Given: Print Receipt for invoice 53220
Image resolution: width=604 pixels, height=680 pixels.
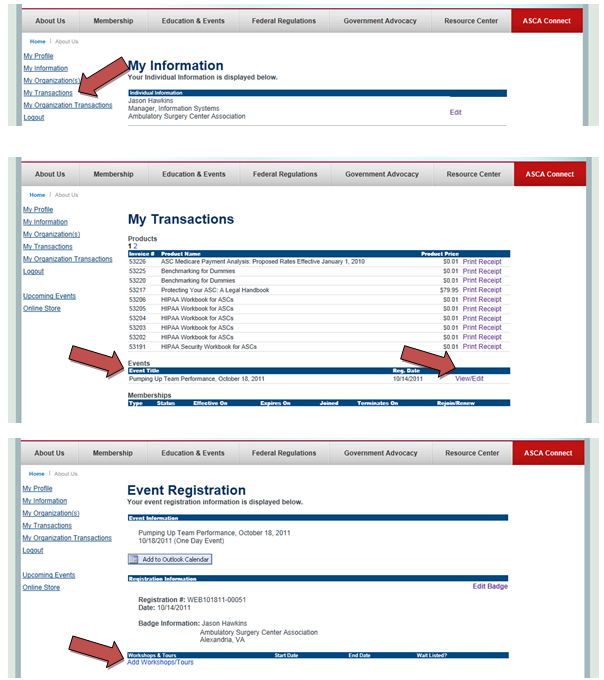Looking at the screenshot, I should click(x=482, y=281).
